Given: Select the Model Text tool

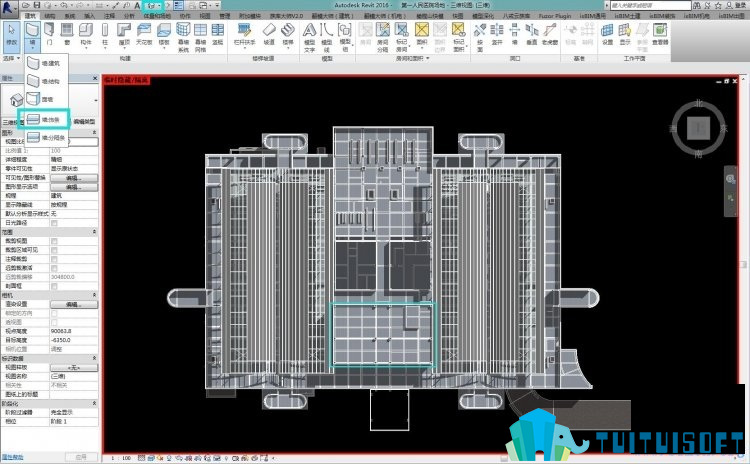Looking at the screenshot, I should (309, 37).
